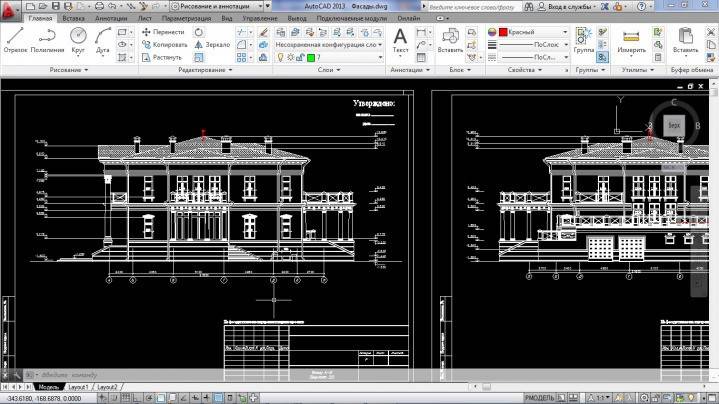719x404 pixels.
Task: Open the Текст annotation tool
Action: (400, 39)
